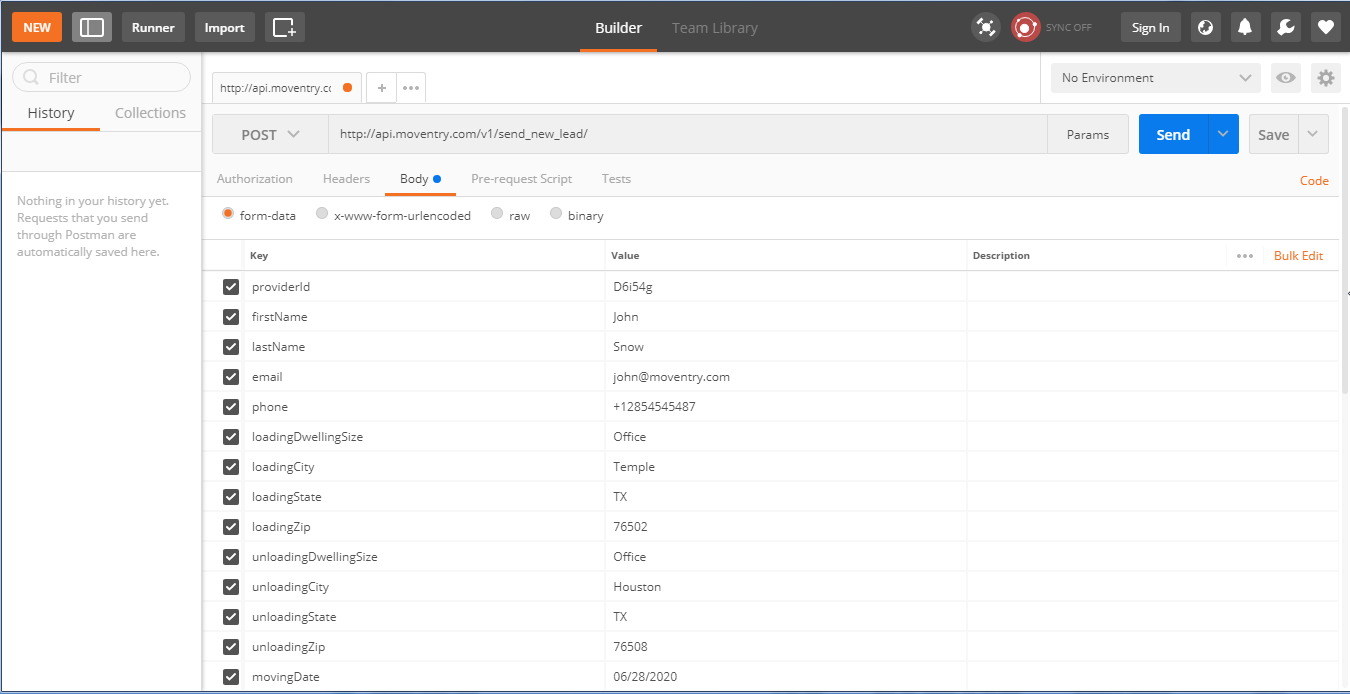The width and height of the screenshot is (1350, 694).
Task: Expand the Send button dropdown arrow
Action: (x=1222, y=133)
